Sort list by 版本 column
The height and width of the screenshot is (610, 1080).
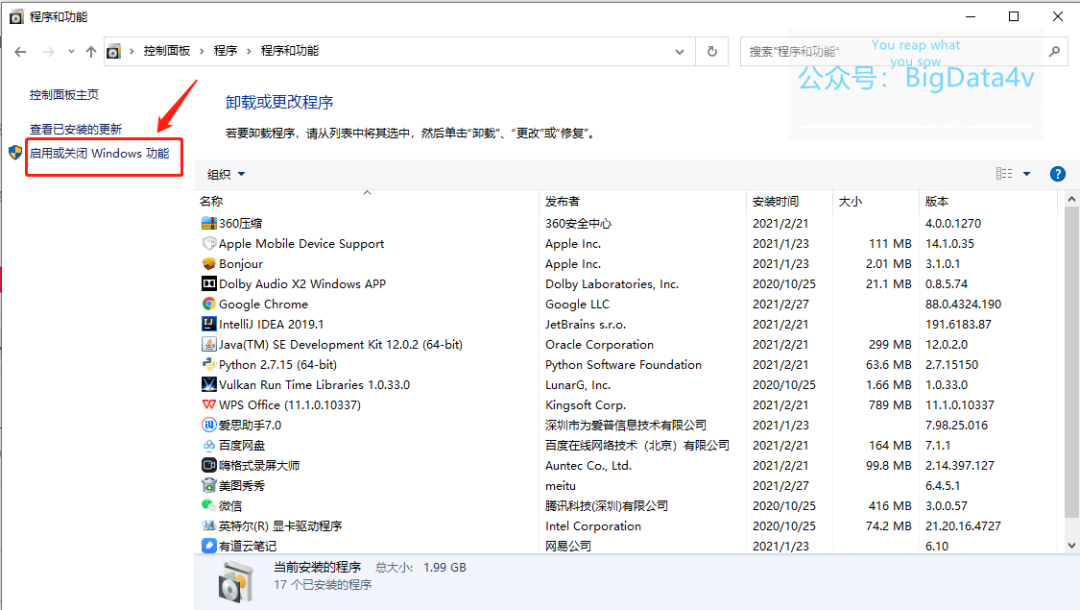click(x=988, y=201)
